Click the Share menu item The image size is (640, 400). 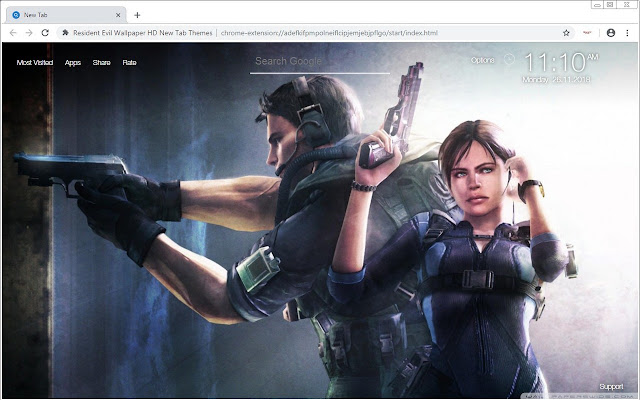pyautogui.click(x=102, y=62)
